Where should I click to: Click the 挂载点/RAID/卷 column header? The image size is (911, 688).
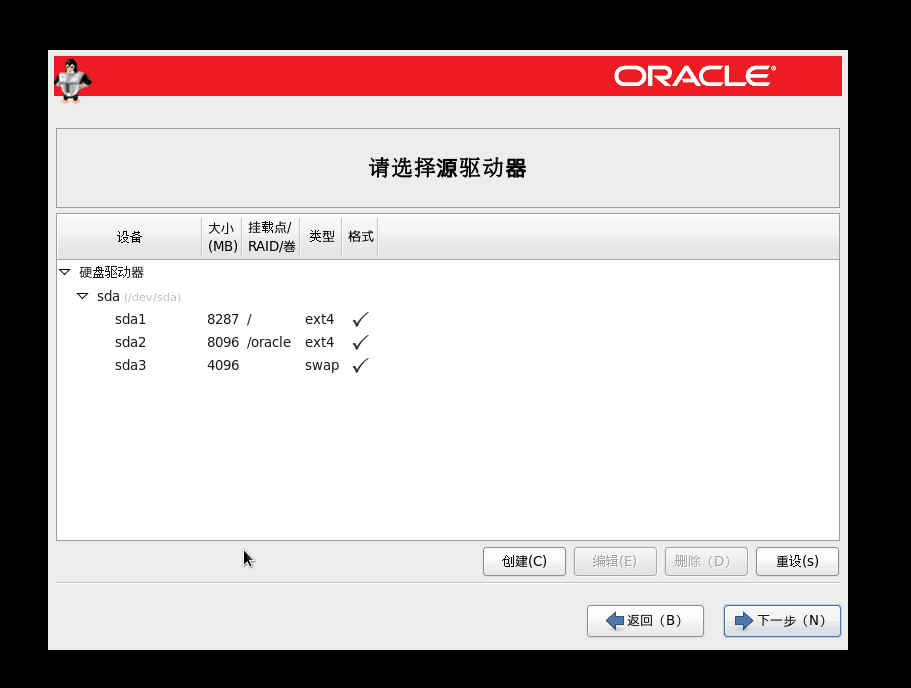click(270, 237)
